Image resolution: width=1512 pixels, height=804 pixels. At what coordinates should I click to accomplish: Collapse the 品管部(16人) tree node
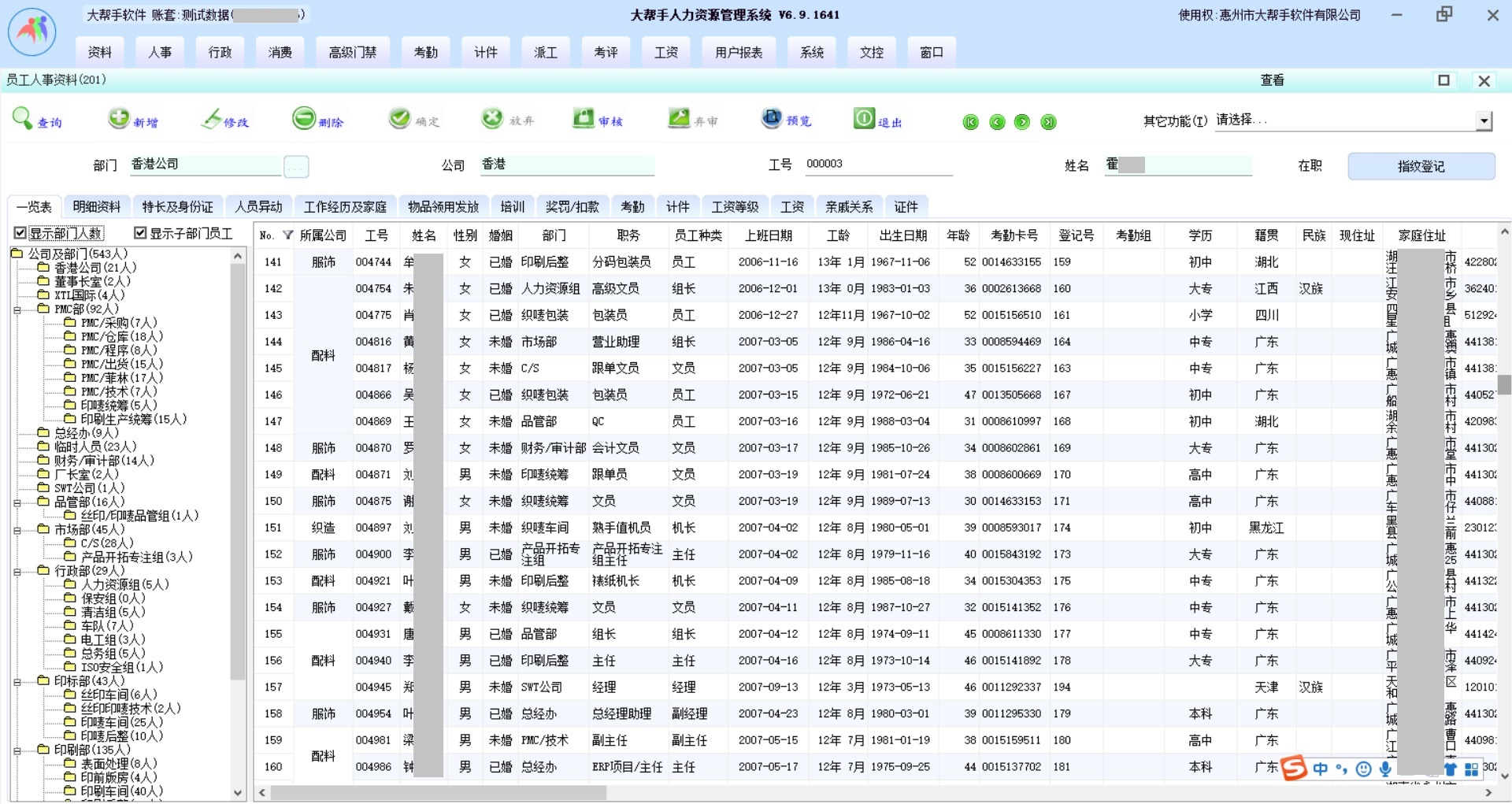(17, 502)
